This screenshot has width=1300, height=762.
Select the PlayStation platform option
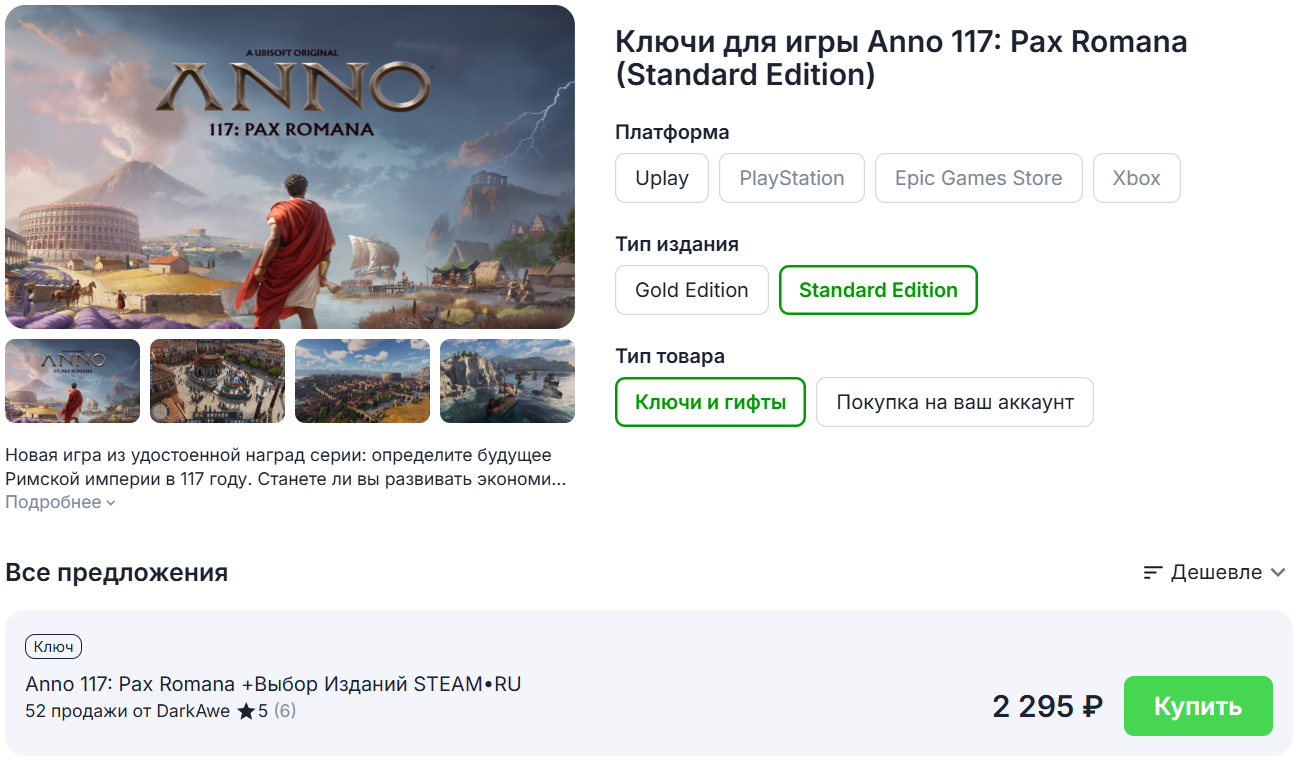click(791, 178)
